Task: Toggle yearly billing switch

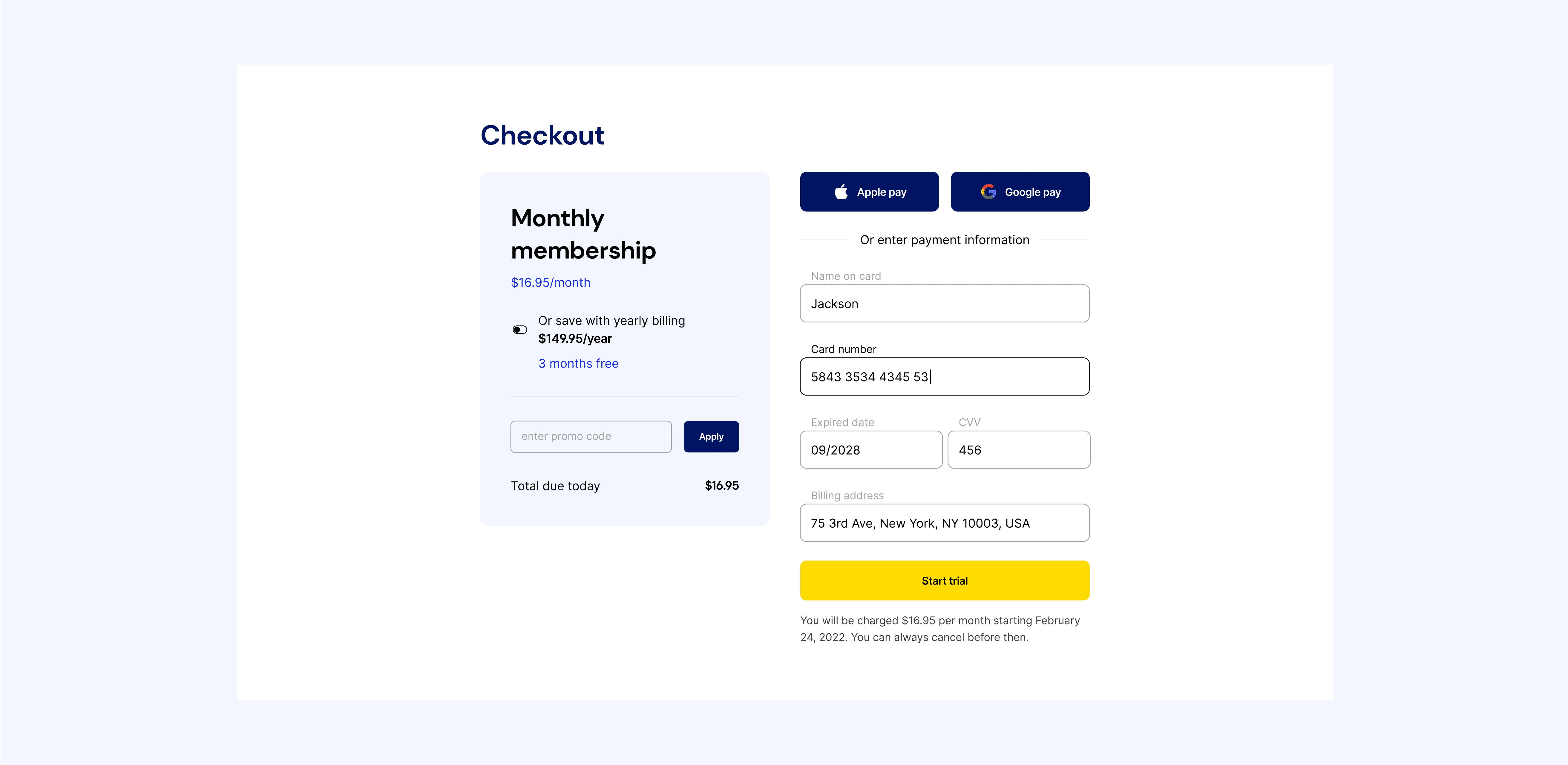Action: pos(519,330)
